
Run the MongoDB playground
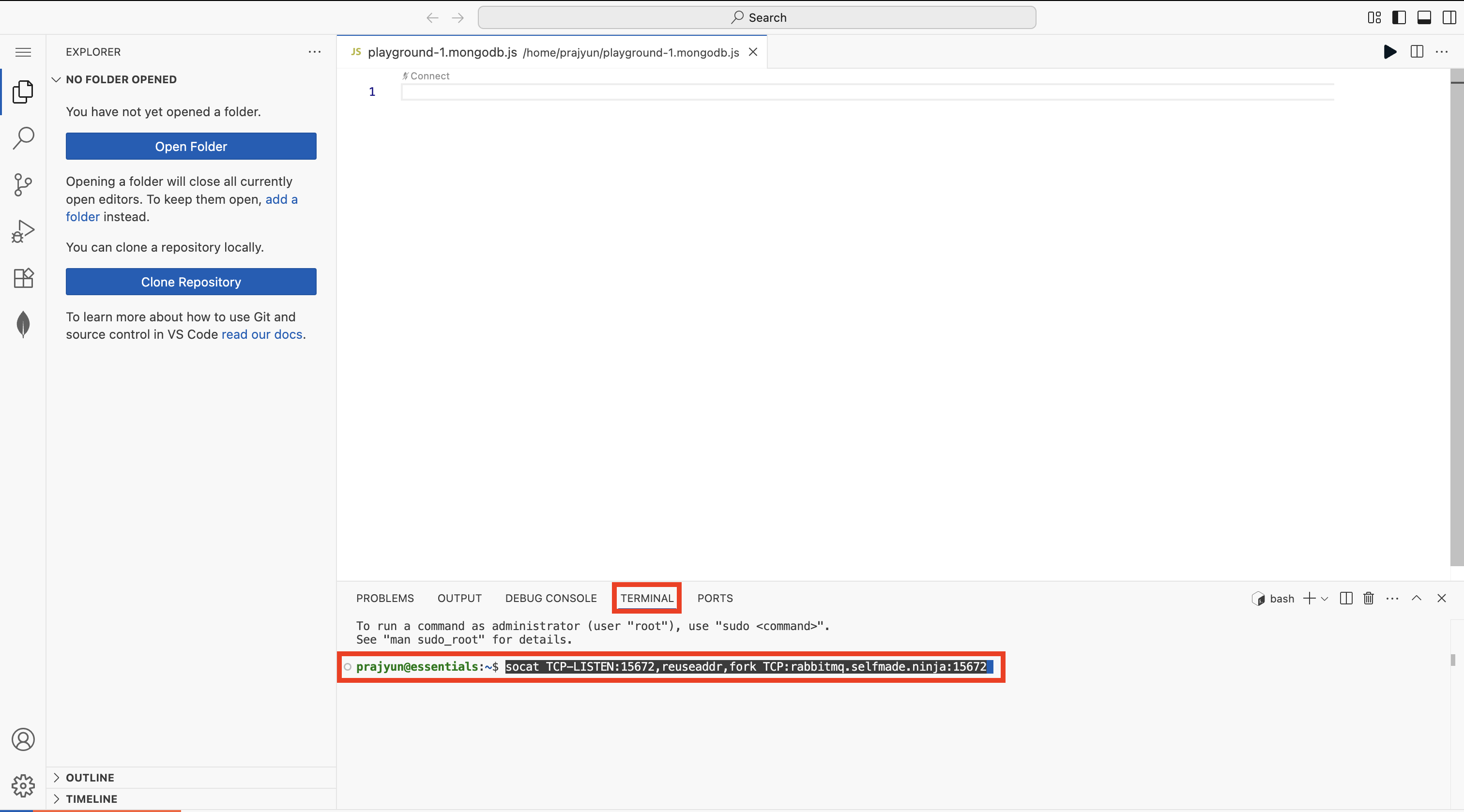[x=1389, y=52]
